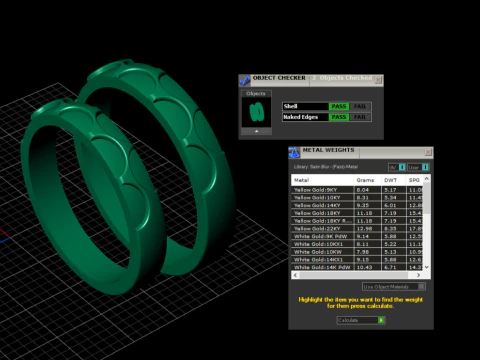This screenshot has height=360, width=480.
Task: Click the Grams value for Yellow Gold:14KY
Action: 362,205
